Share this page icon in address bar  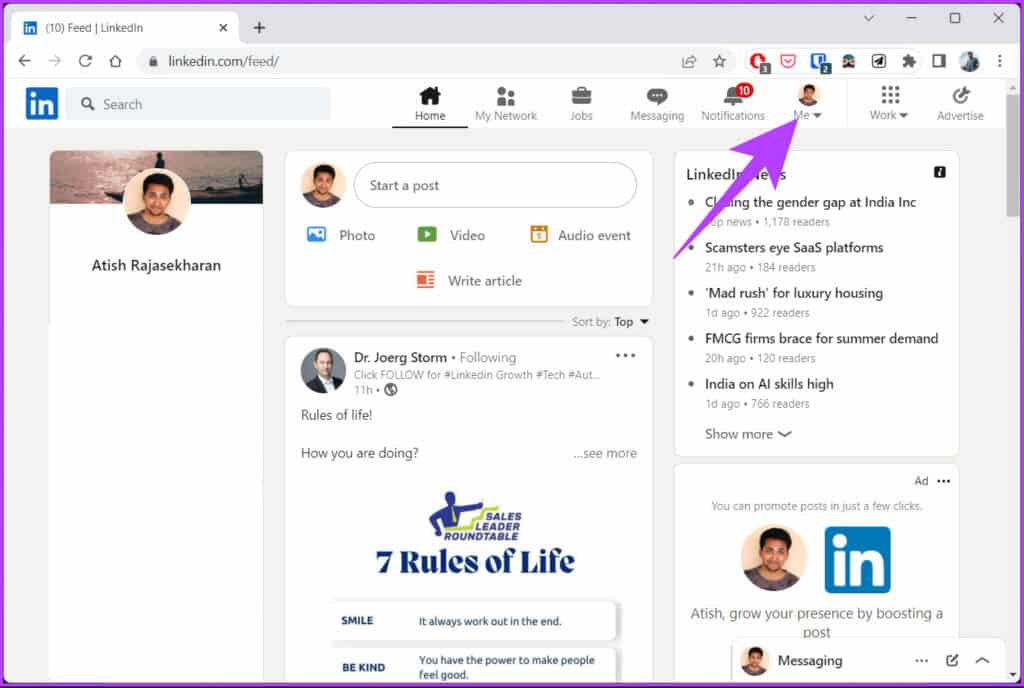[x=688, y=61]
